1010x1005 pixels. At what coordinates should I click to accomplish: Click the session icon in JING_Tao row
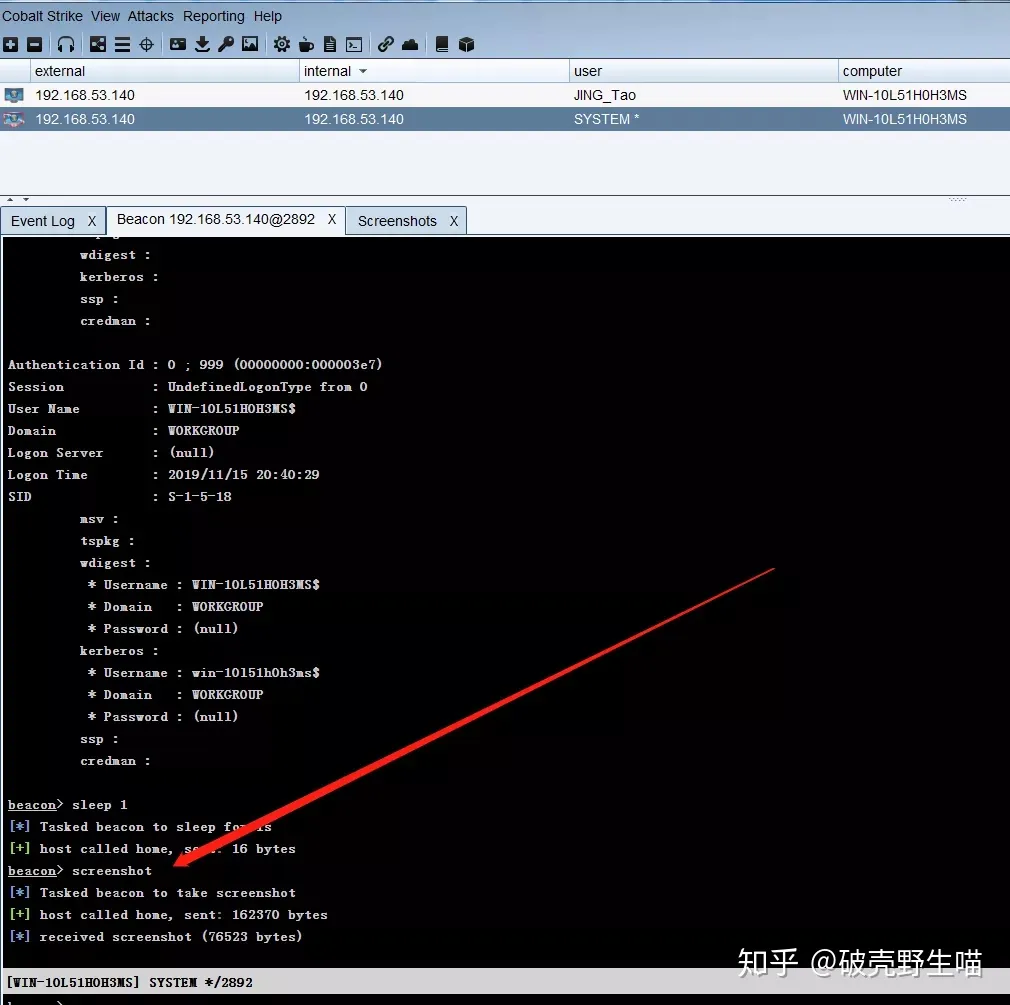click(x=14, y=95)
